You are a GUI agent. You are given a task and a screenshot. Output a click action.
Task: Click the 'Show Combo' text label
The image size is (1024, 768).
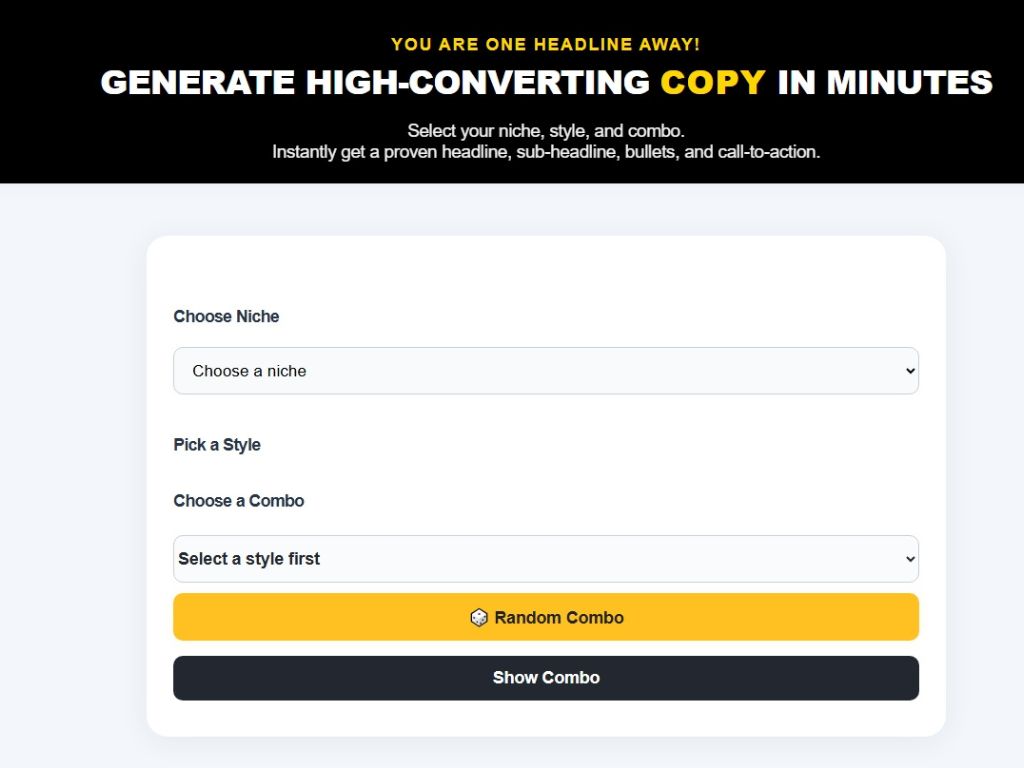click(546, 678)
